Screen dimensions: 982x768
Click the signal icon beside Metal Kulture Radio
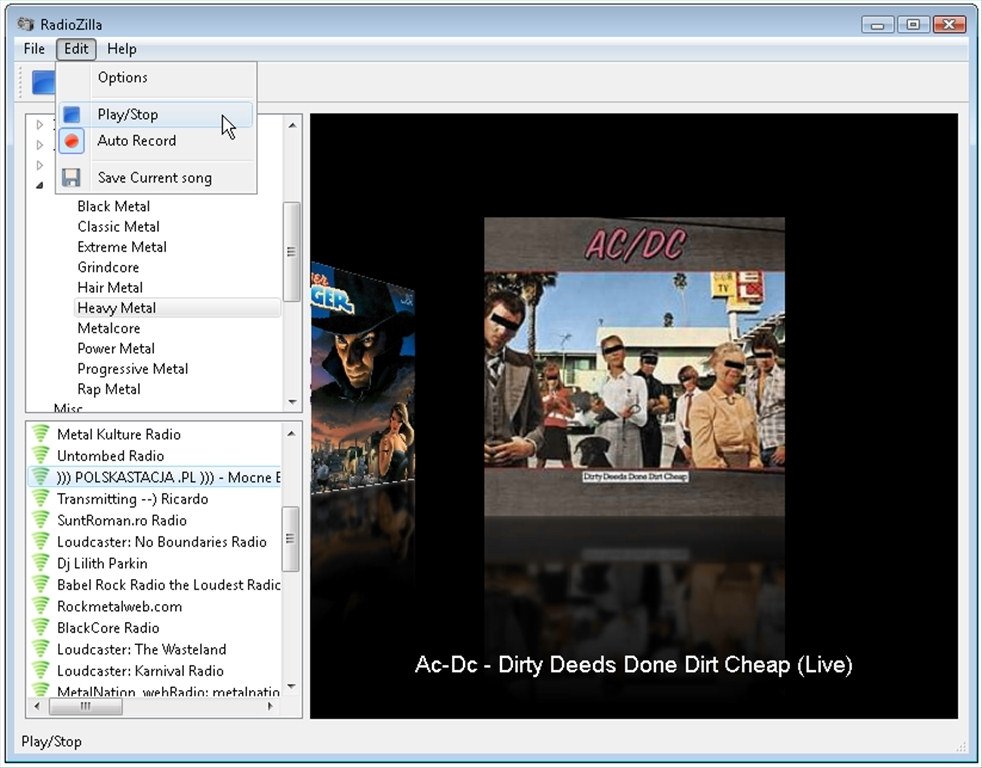[x=41, y=434]
